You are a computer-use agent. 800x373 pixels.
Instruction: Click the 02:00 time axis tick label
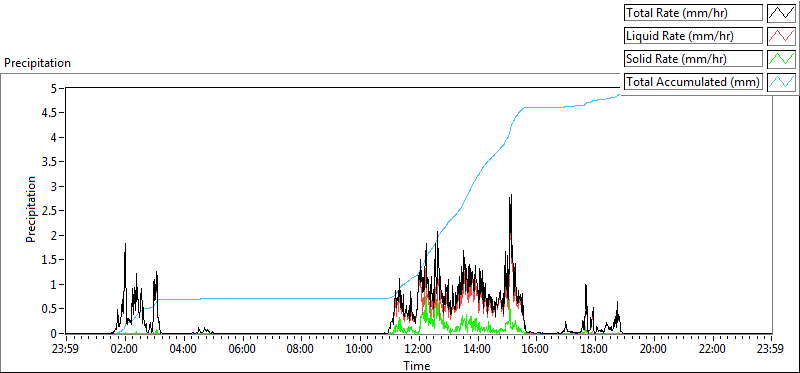(x=125, y=350)
